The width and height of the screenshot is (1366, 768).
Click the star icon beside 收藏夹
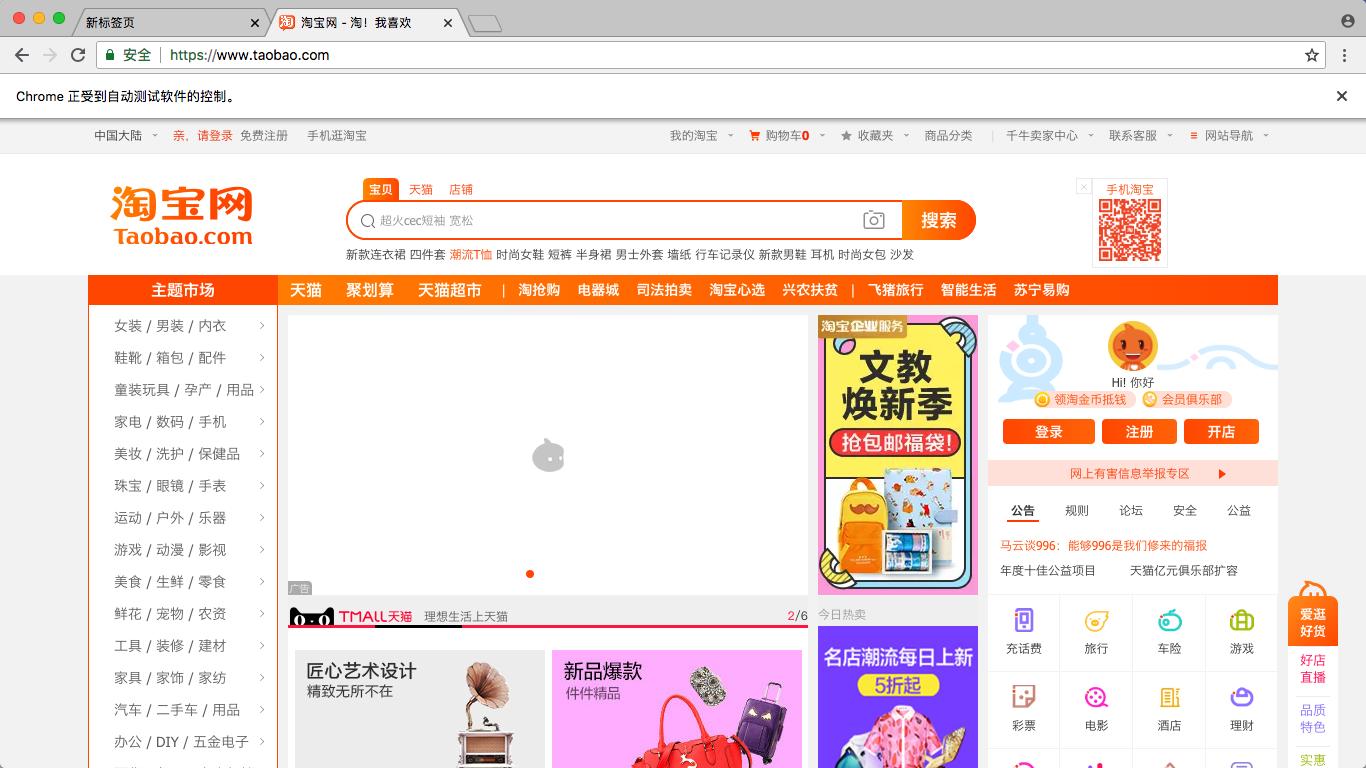(x=846, y=136)
